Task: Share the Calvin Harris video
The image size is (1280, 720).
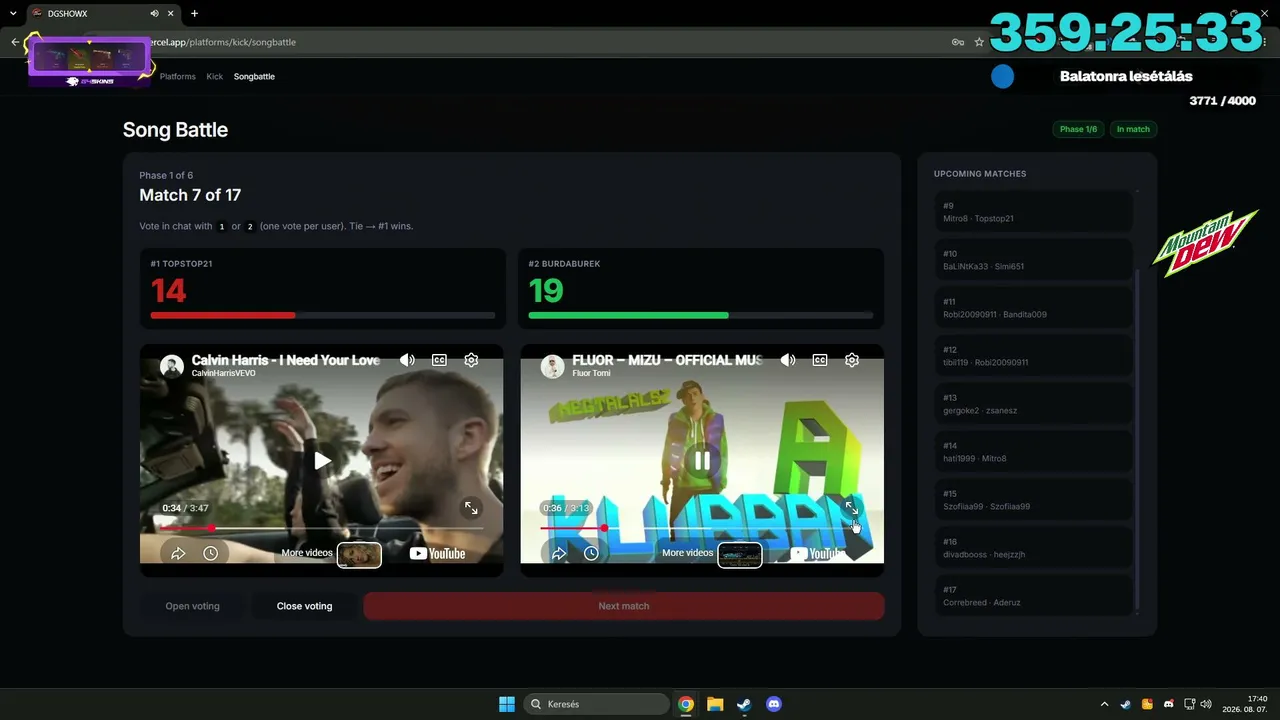Action: pyautogui.click(x=178, y=553)
